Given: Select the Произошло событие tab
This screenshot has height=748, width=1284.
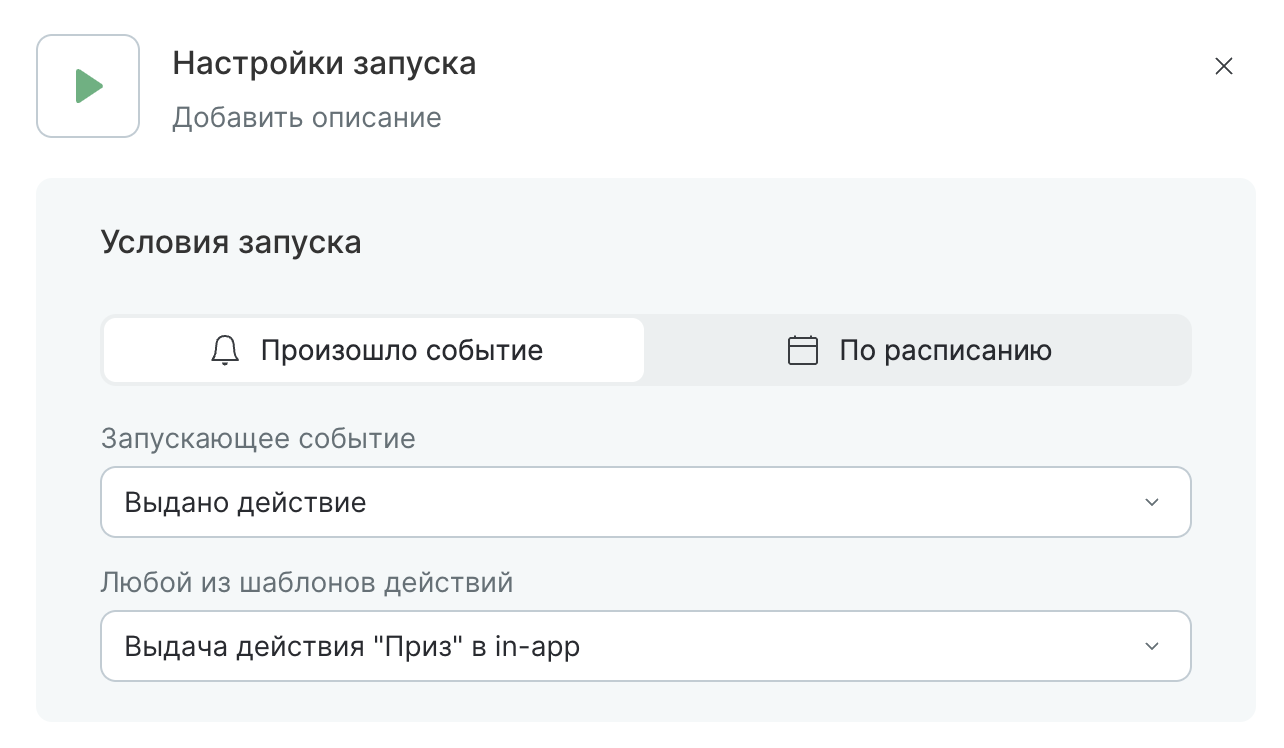Looking at the screenshot, I should [x=374, y=351].
